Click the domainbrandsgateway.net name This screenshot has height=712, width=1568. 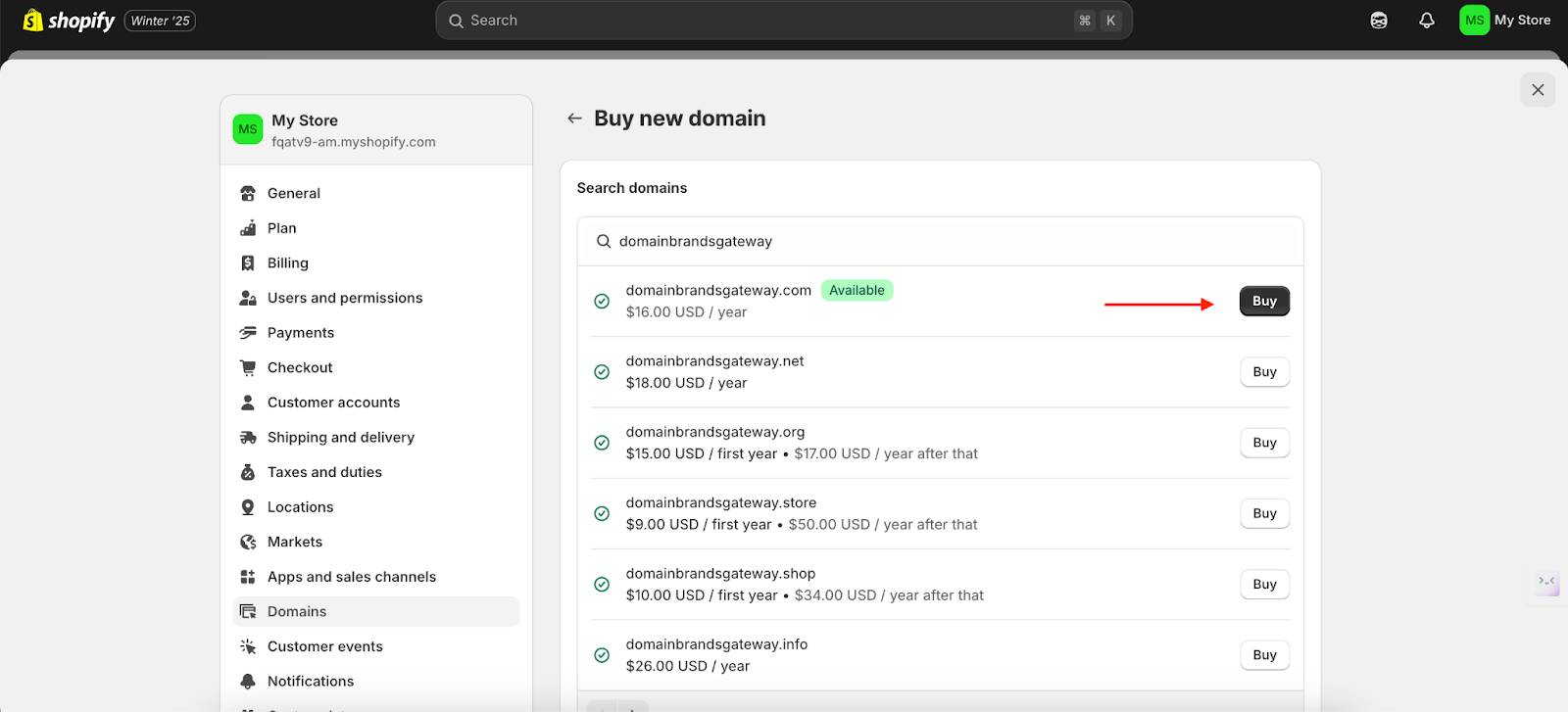point(714,361)
